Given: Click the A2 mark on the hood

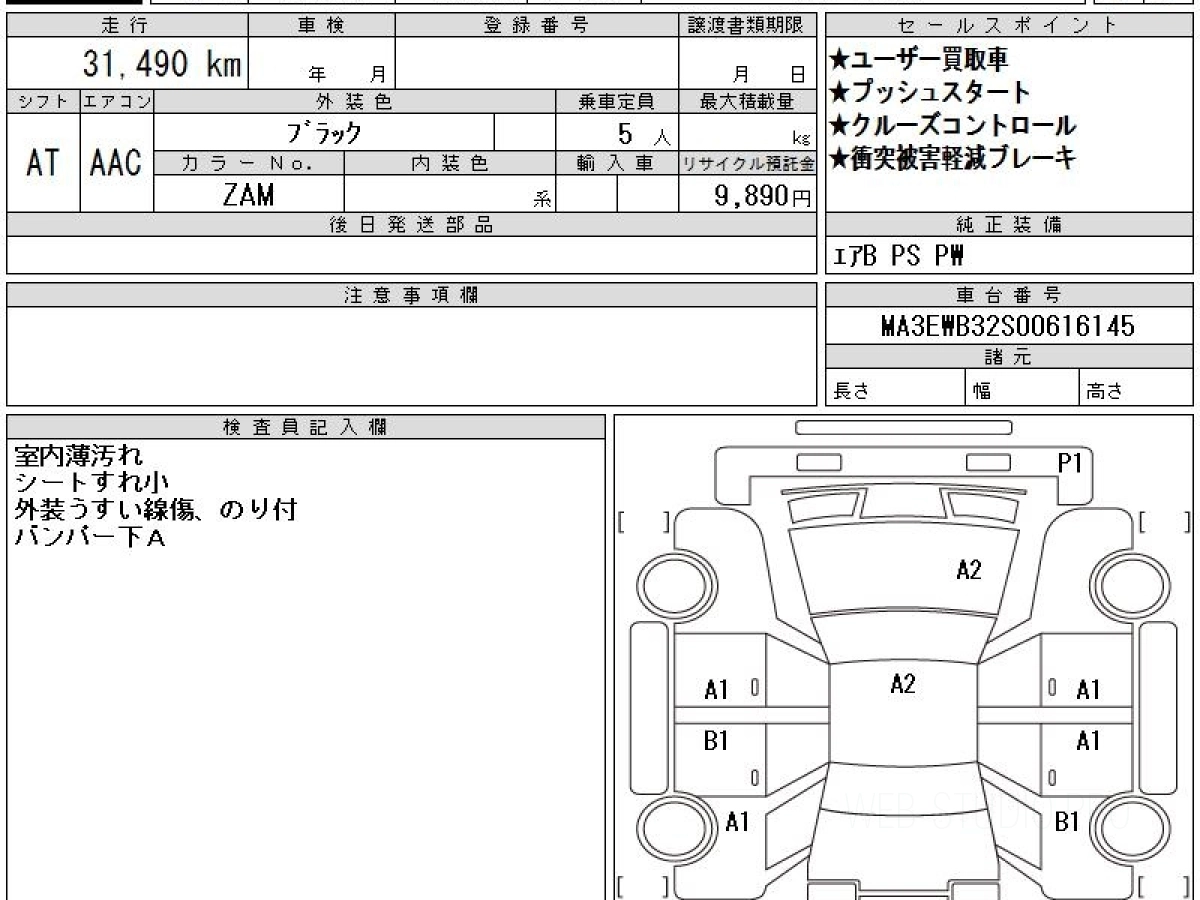Looking at the screenshot, I should coord(969,570).
